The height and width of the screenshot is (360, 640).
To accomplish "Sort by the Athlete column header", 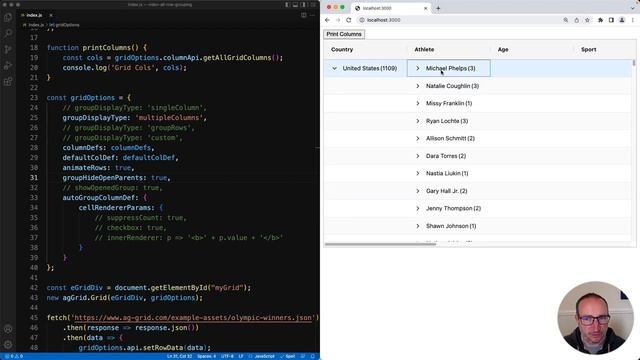I will pos(424,49).
